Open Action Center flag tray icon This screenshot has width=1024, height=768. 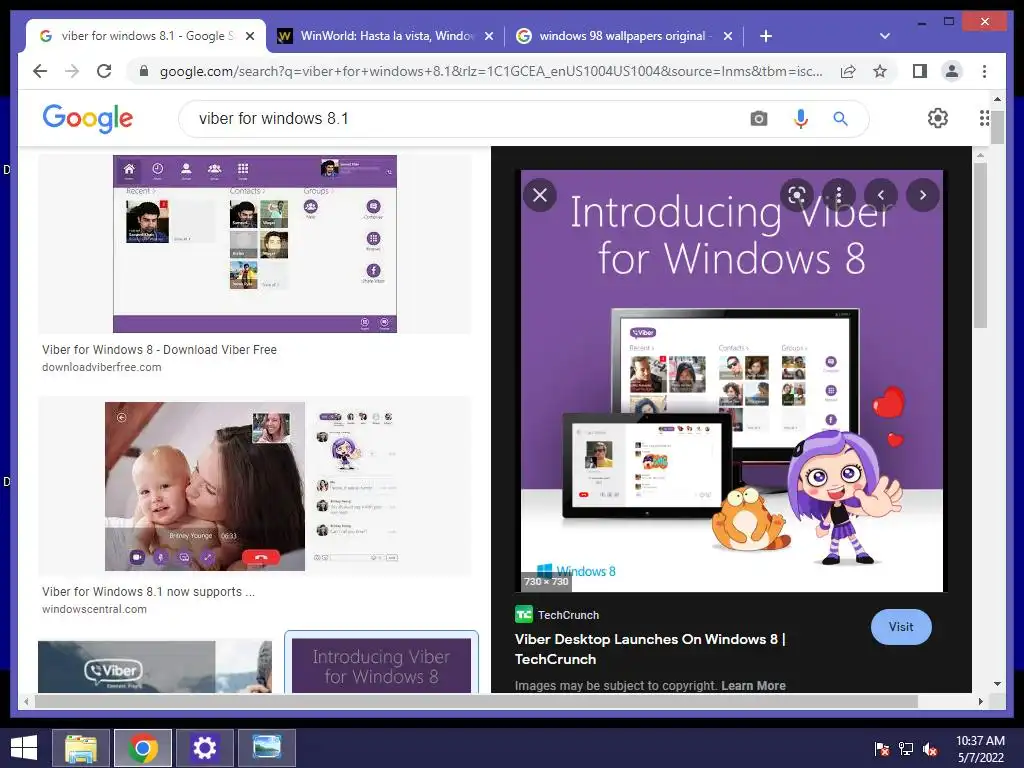882,749
